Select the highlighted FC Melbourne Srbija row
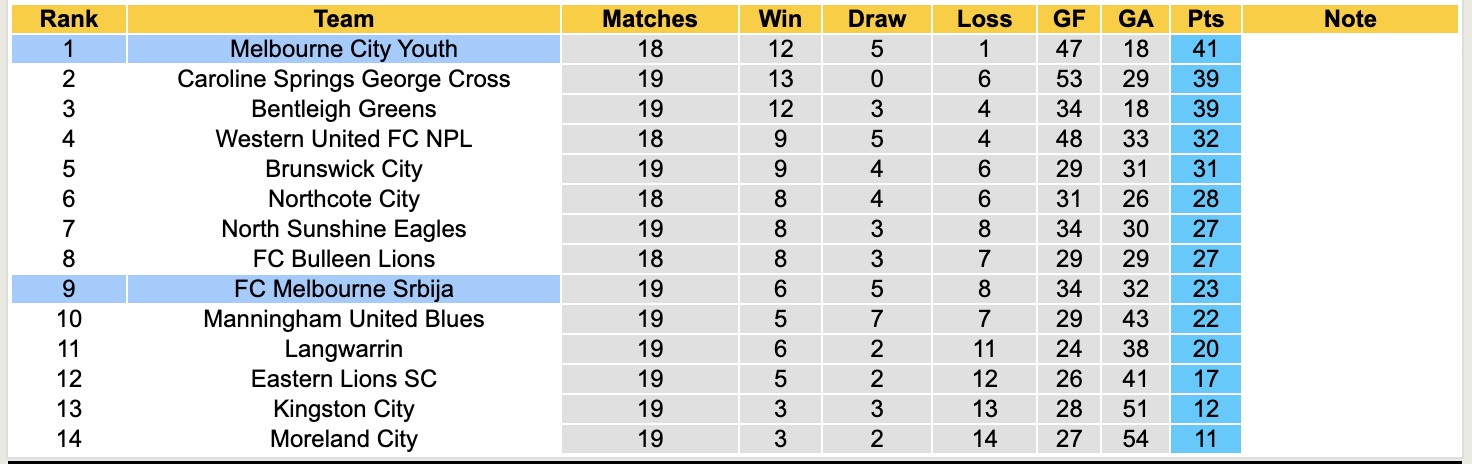Viewport: 1472px width, 464px height. (343, 289)
